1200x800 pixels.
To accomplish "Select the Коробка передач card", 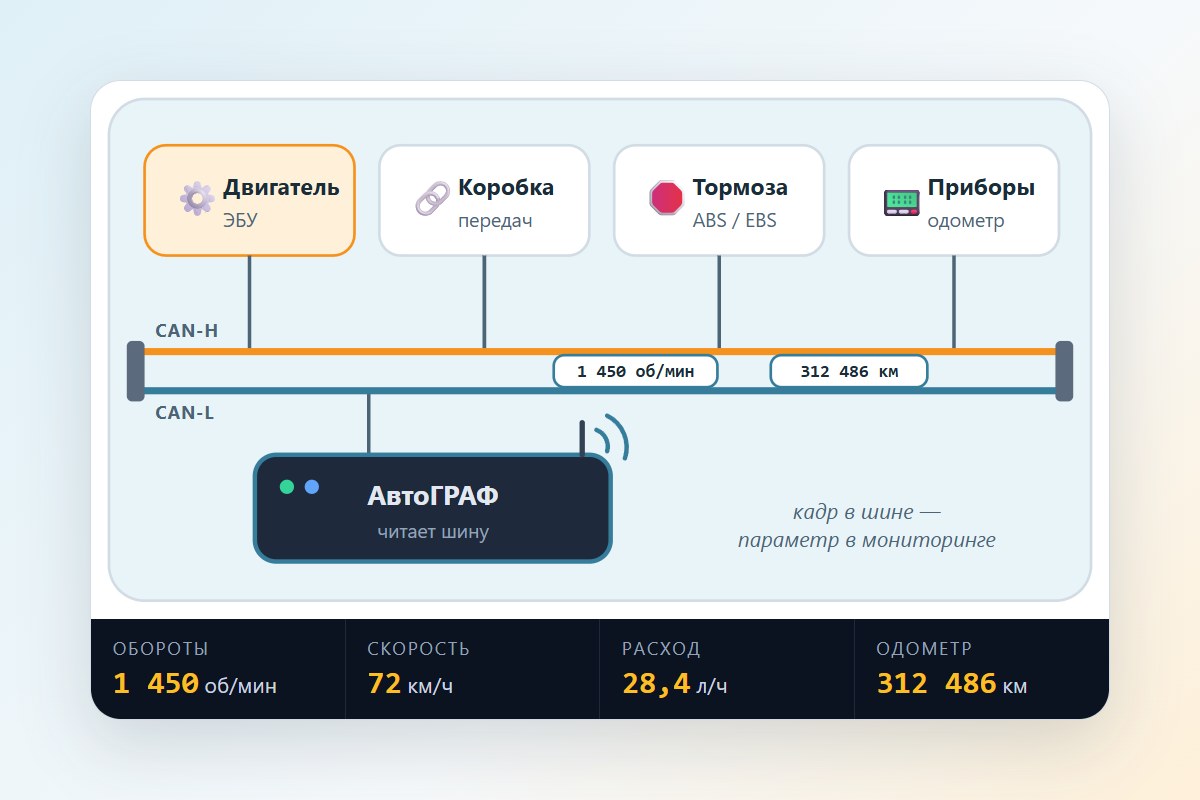I will 484,200.
